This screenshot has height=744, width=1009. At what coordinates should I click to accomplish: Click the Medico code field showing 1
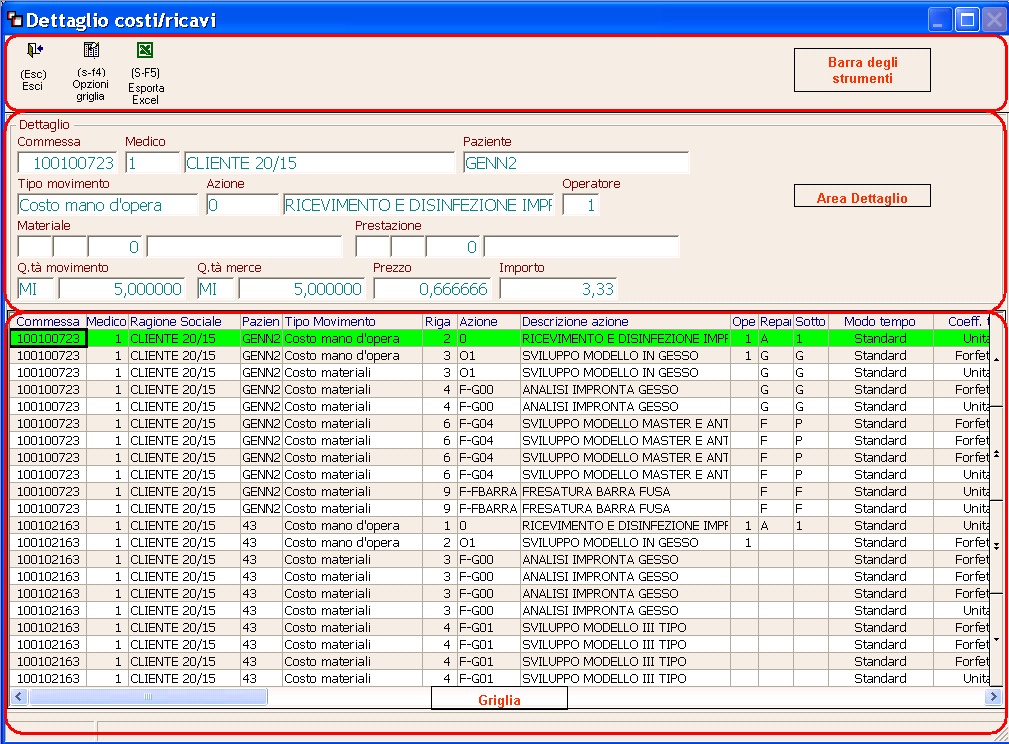(x=153, y=163)
